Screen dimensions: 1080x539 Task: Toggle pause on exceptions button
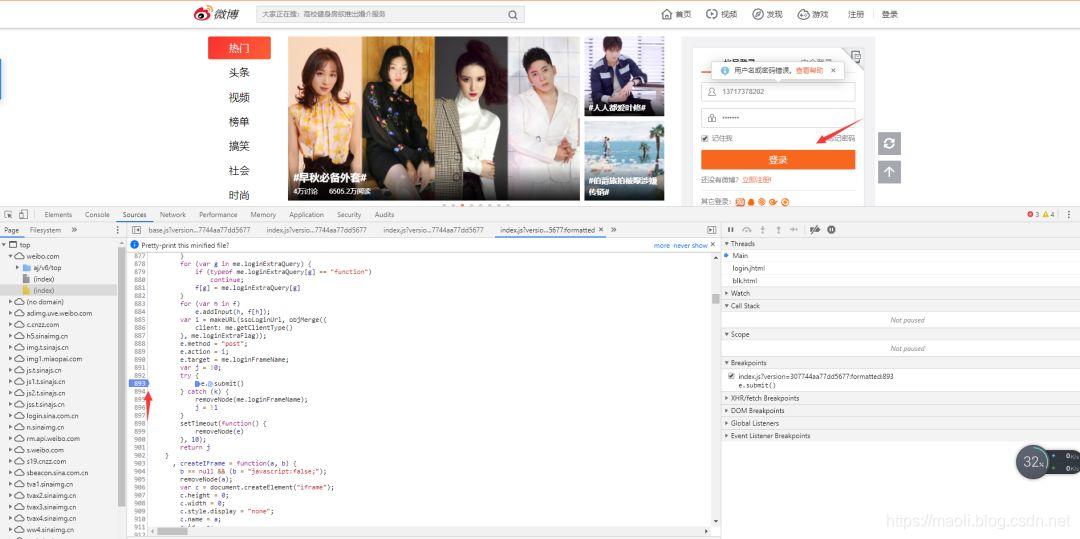831,229
